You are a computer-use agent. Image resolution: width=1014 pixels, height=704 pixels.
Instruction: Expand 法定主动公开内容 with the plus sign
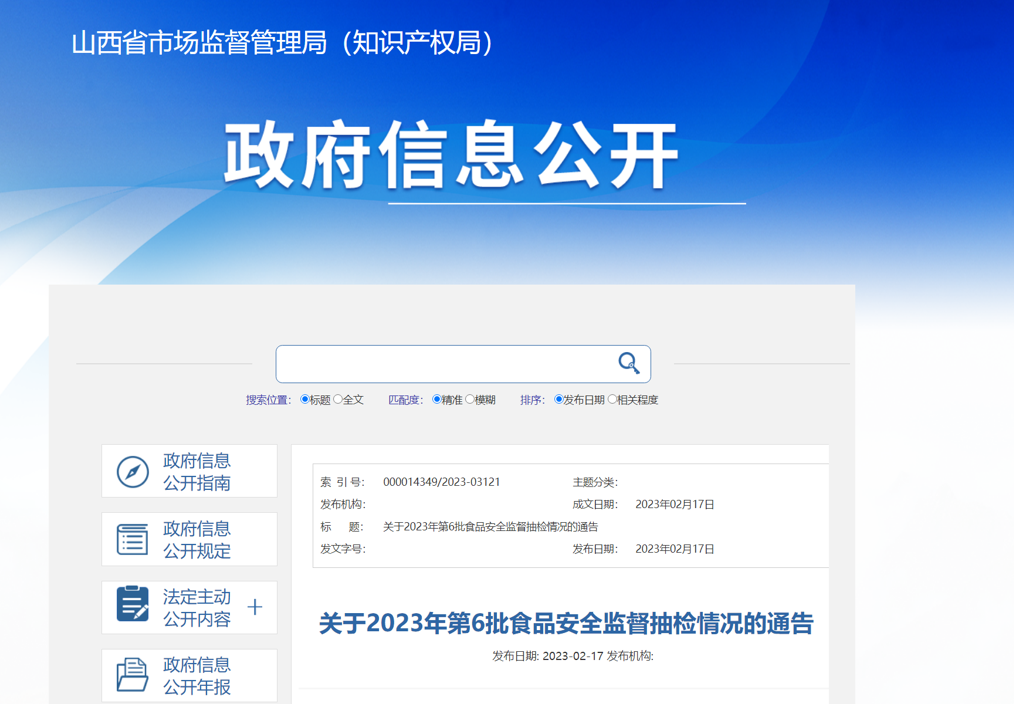255,607
